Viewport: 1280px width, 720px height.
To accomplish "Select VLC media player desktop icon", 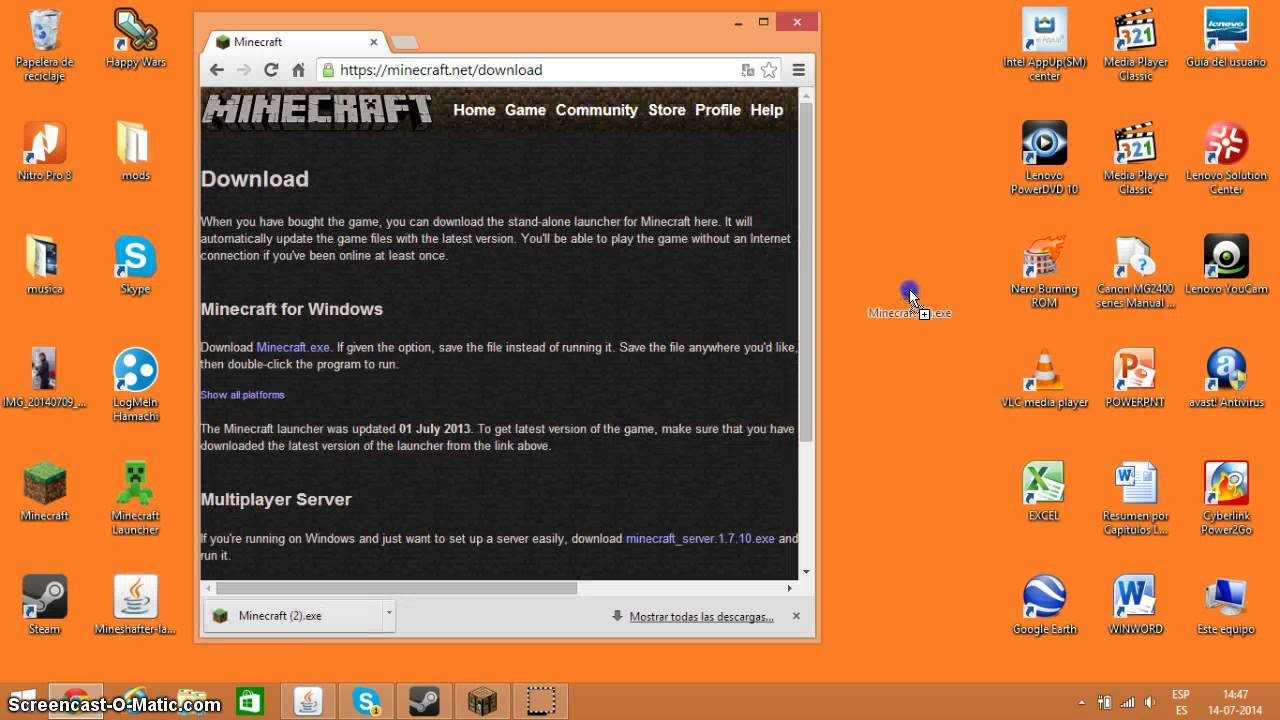I will click(1045, 378).
